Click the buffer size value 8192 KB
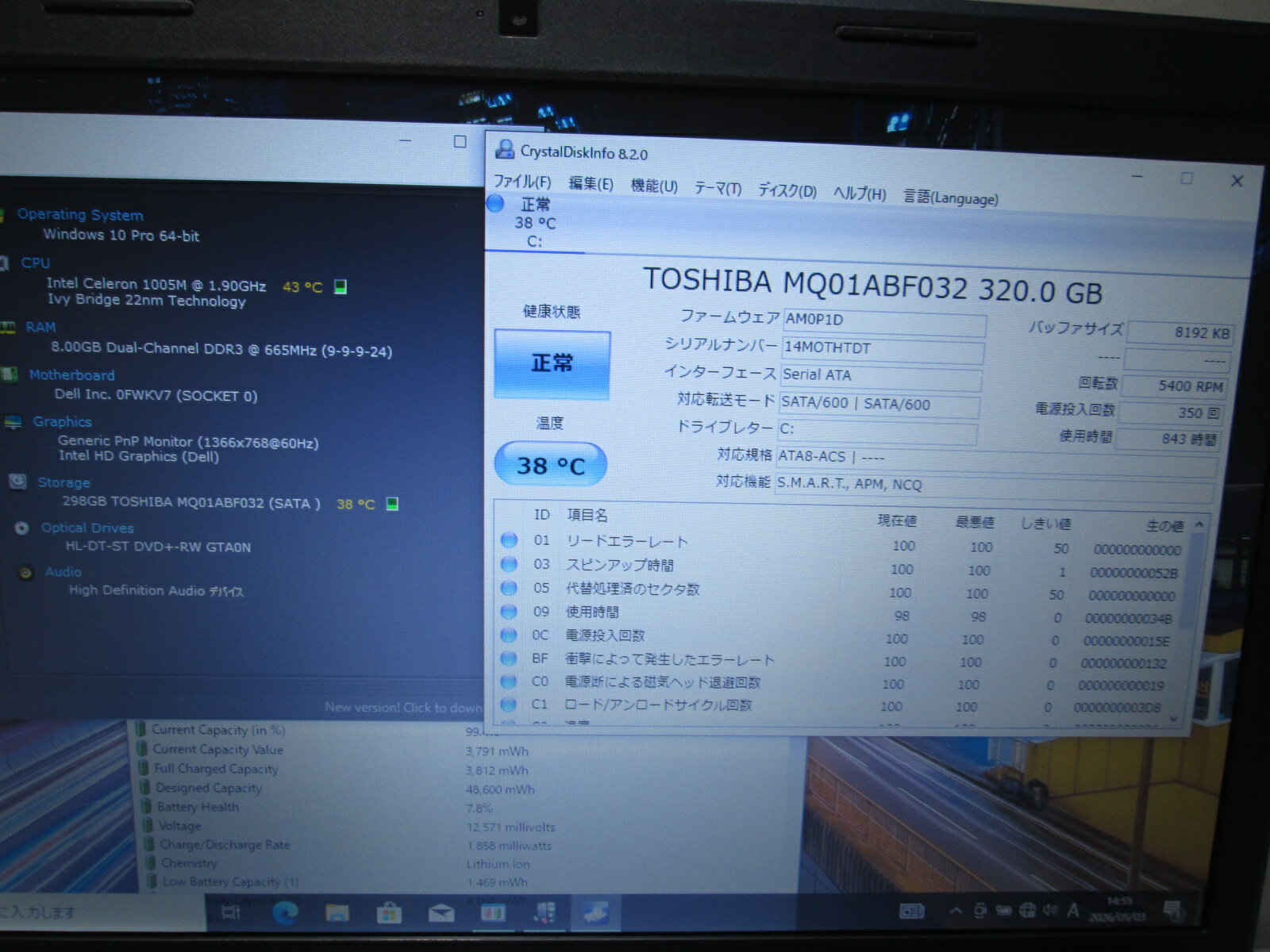The width and height of the screenshot is (1270, 952). point(1181,333)
